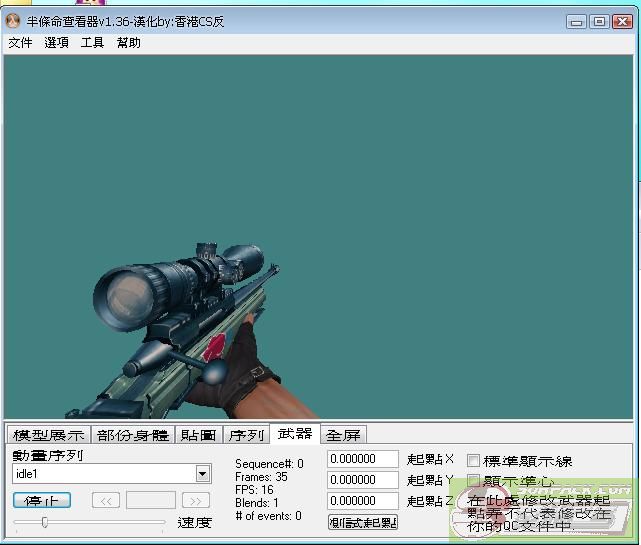Switch to the 部份身體 tab
Screen dimensions: 641x545
click(133, 435)
